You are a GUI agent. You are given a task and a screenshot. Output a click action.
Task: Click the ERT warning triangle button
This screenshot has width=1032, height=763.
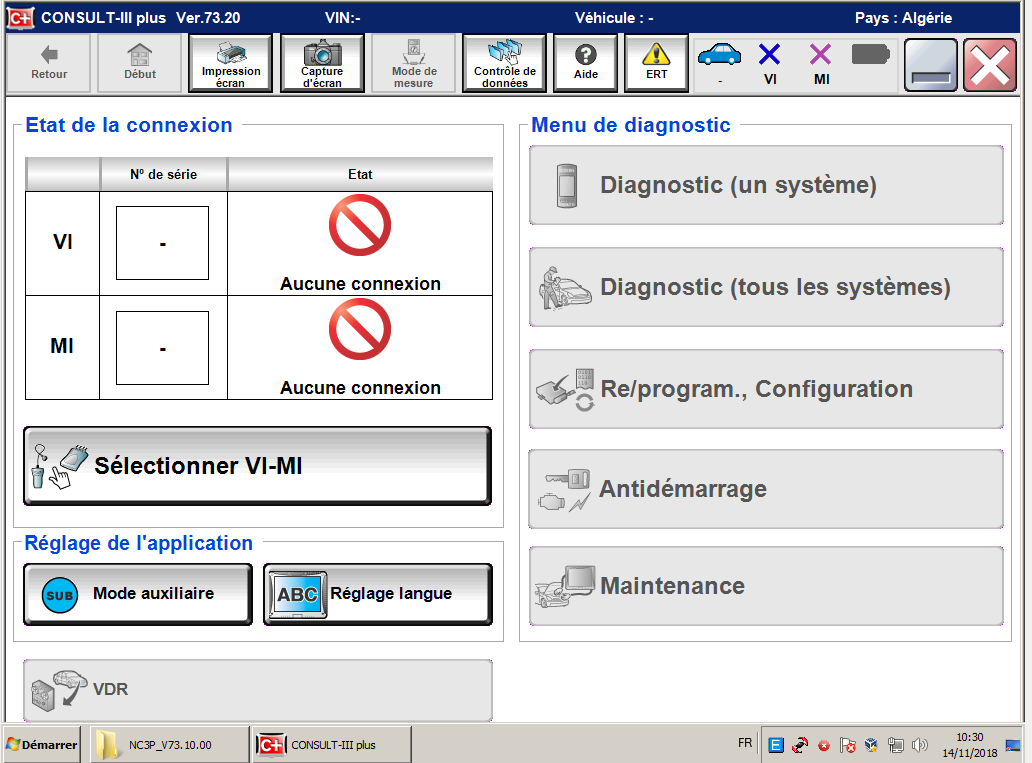656,63
